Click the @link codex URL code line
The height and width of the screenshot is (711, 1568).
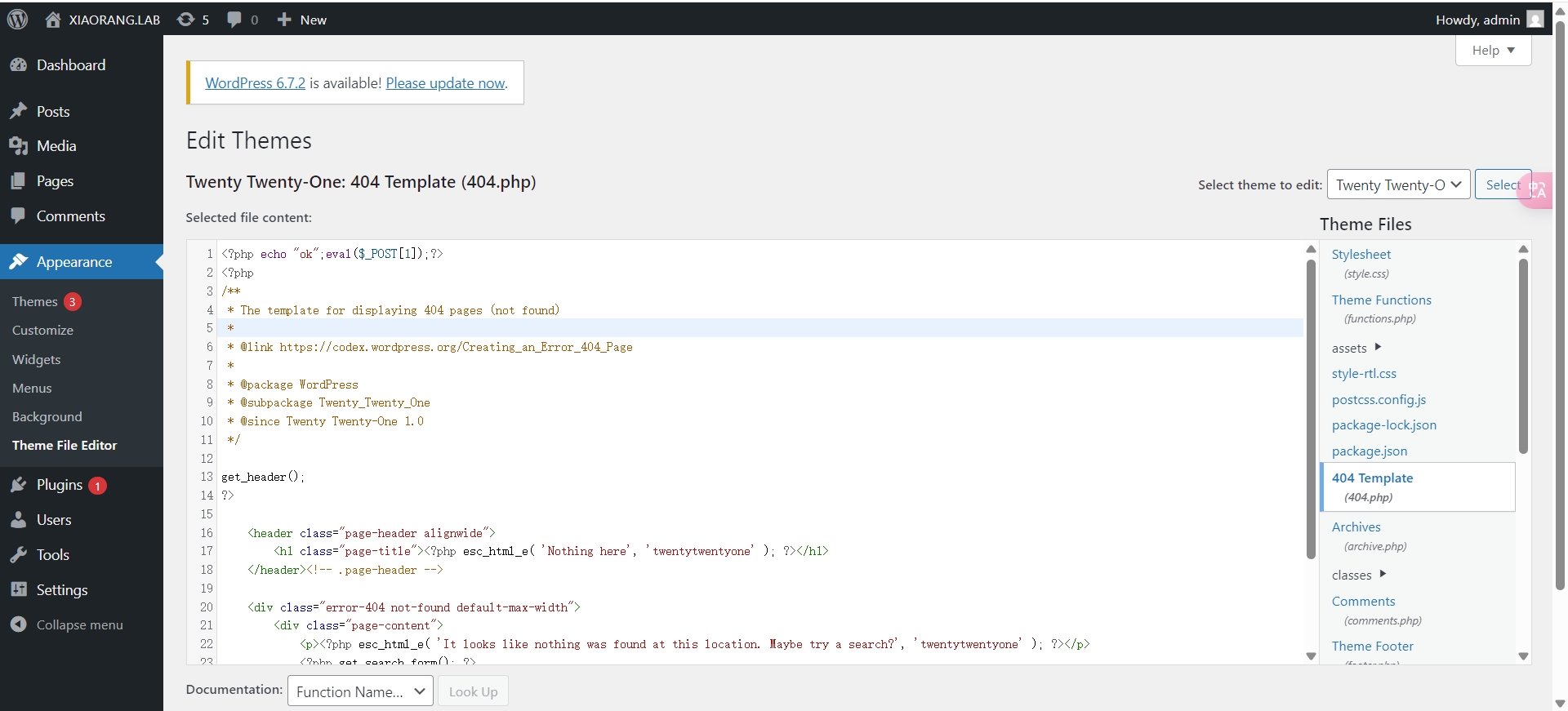pos(430,347)
